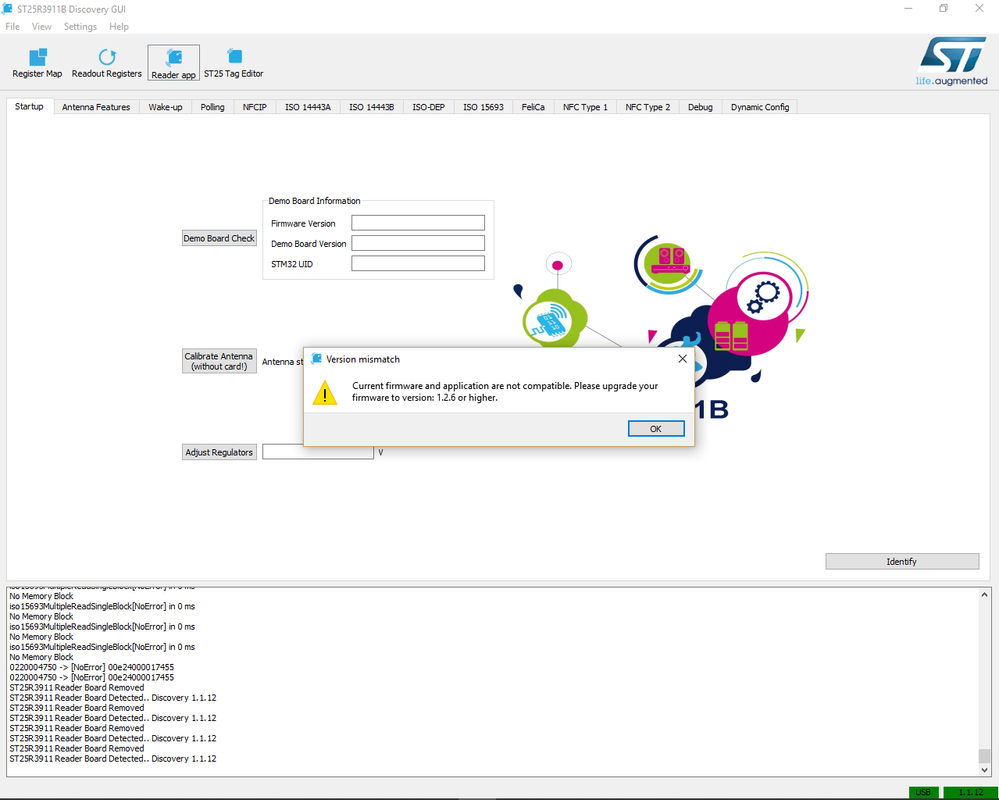This screenshot has height=800, width=999.
Task: Click the Adjust Regulators button
Action: coord(219,452)
